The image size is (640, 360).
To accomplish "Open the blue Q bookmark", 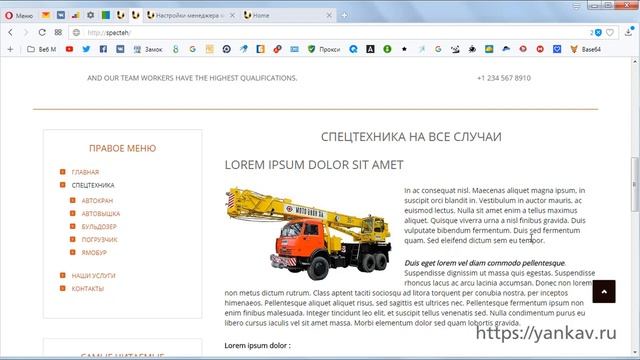I will (353, 49).
